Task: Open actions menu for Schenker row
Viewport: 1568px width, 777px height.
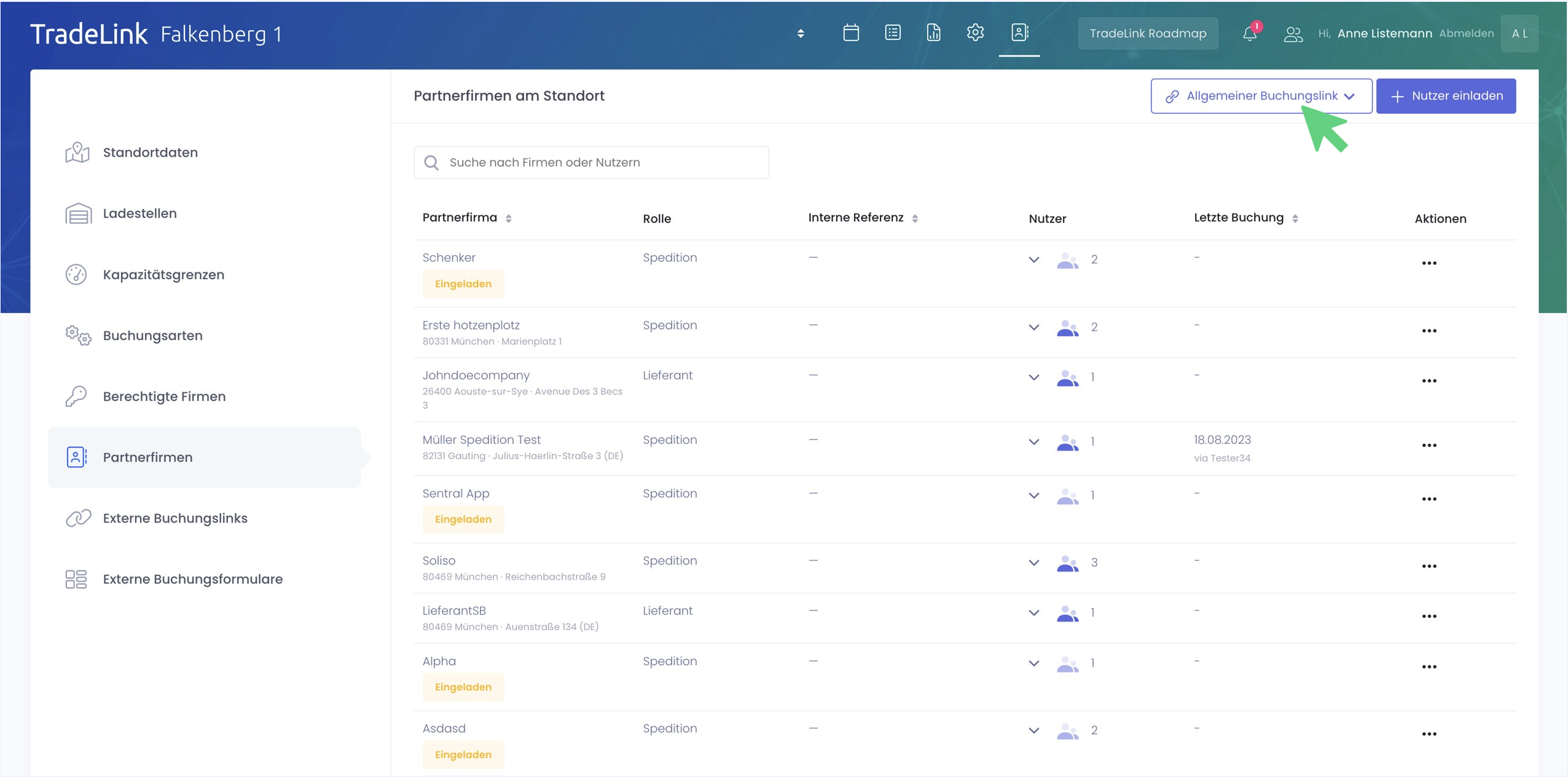Action: (1429, 263)
